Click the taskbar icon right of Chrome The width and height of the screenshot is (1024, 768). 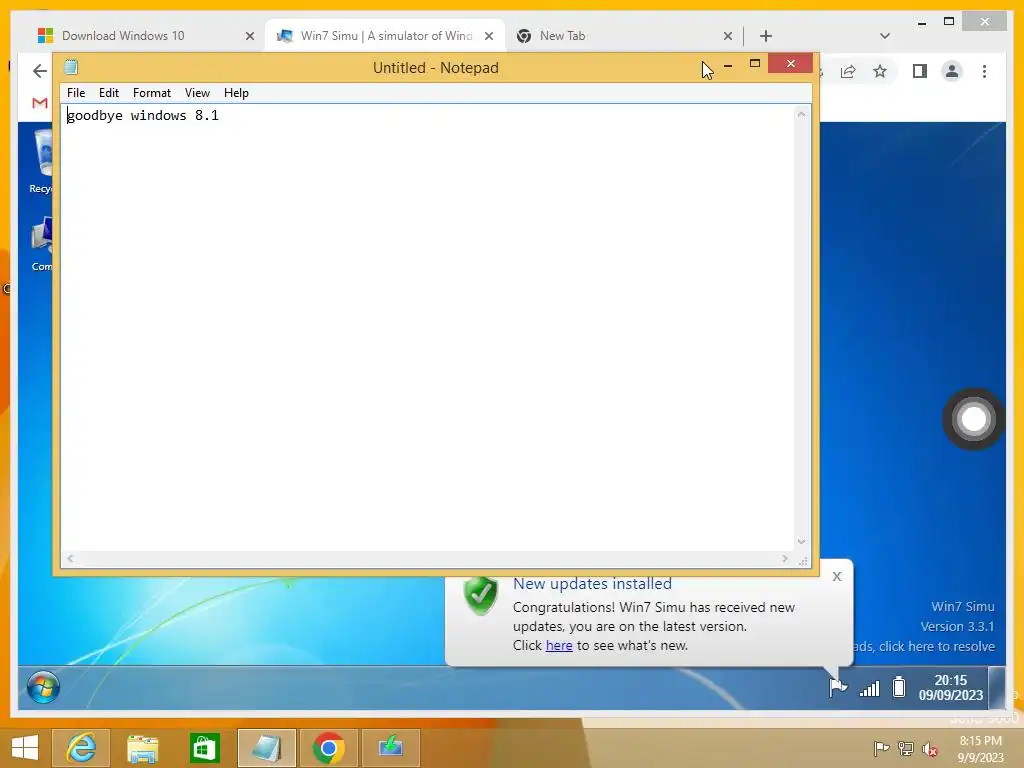click(x=391, y=748)
